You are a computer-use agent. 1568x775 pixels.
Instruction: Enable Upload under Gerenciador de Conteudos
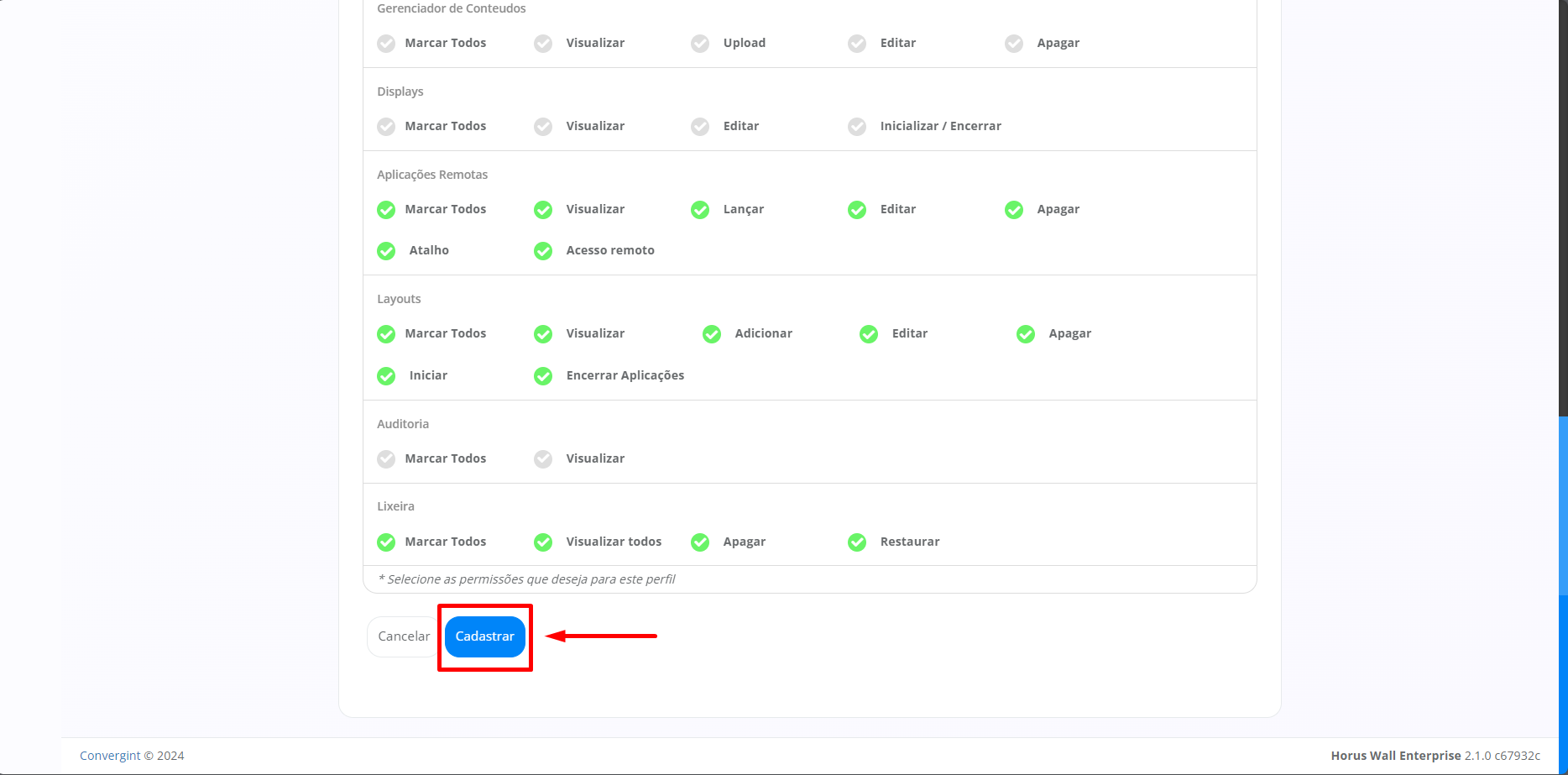(700, 44)
